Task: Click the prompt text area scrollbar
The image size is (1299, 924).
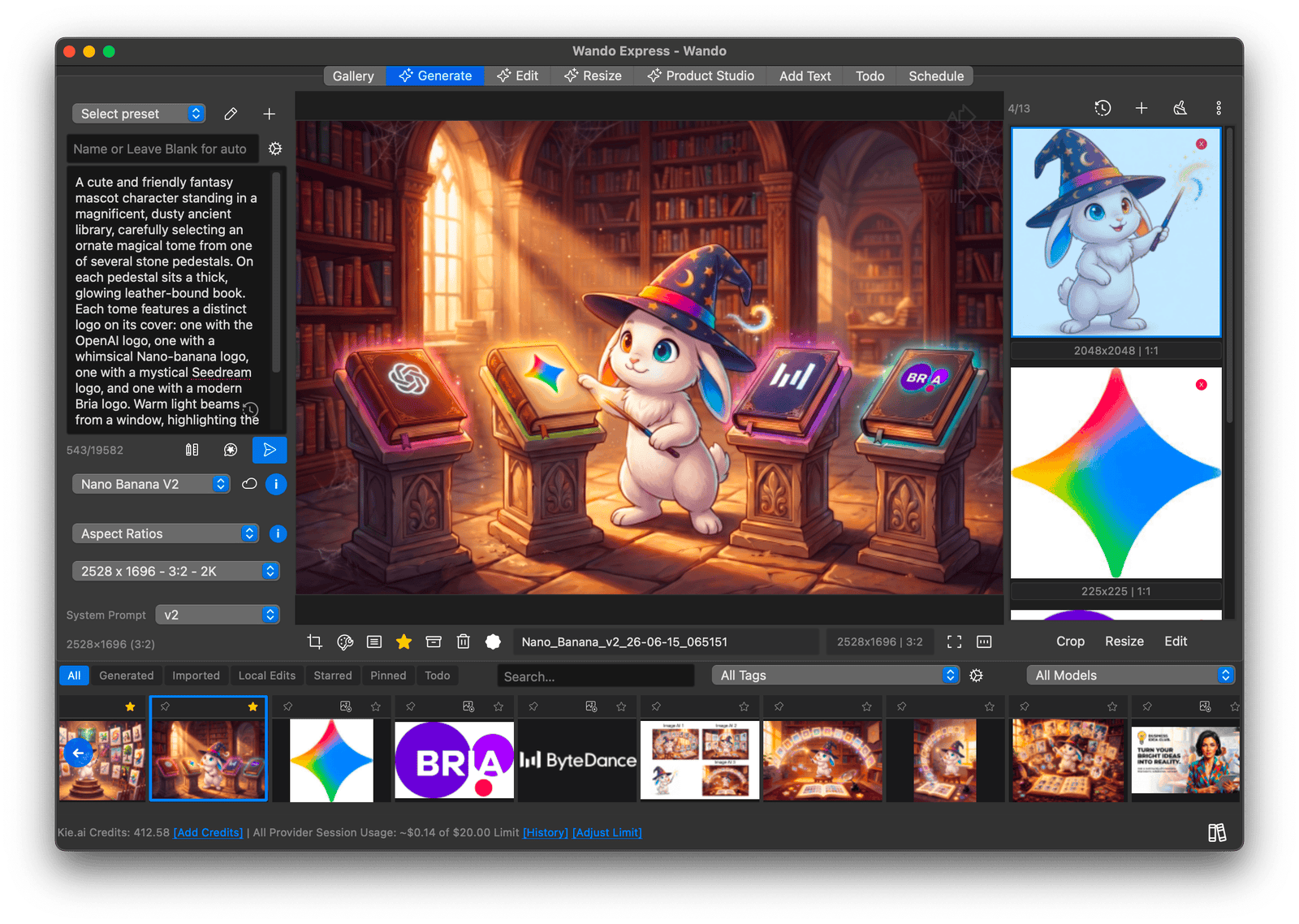Action: pos(277,272)
